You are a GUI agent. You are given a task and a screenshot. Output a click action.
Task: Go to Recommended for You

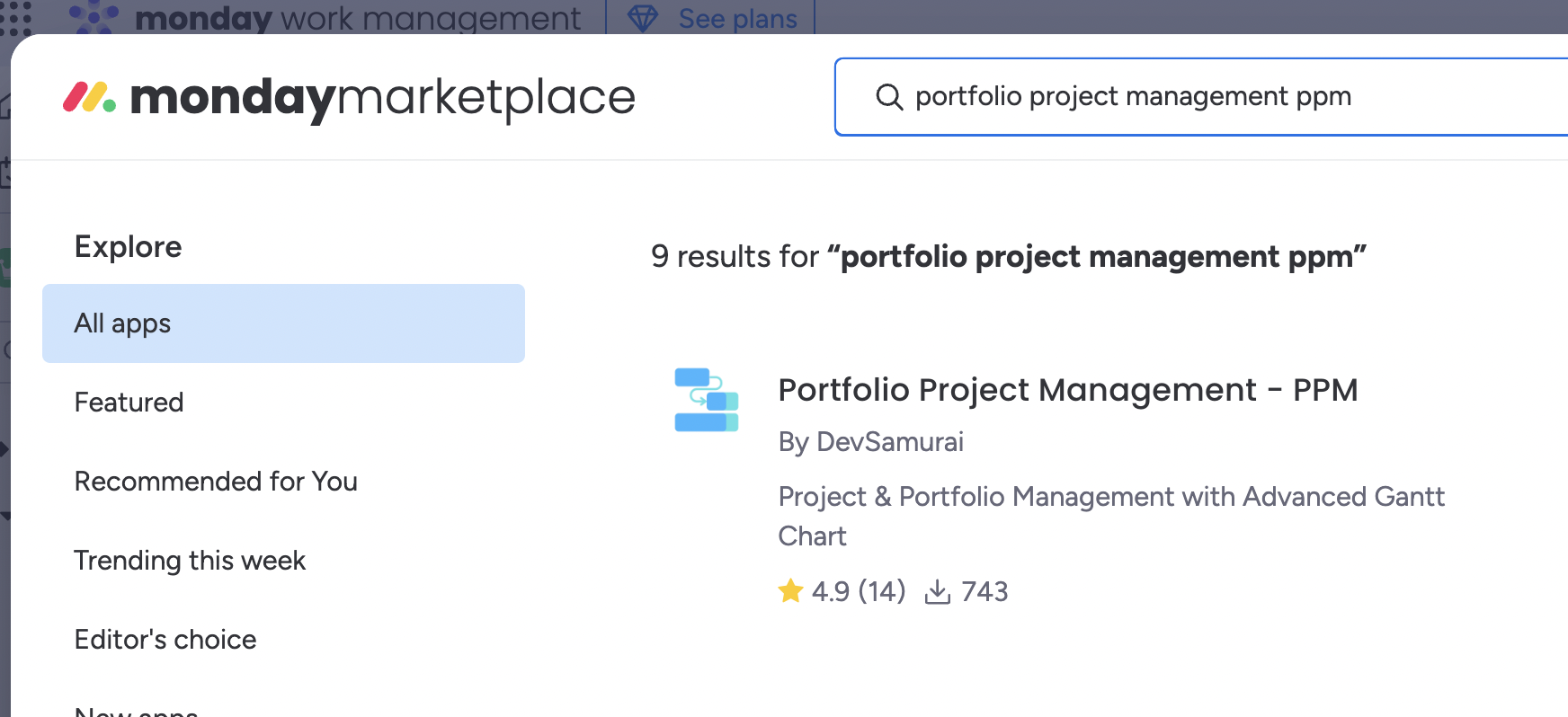click(216, 482)
